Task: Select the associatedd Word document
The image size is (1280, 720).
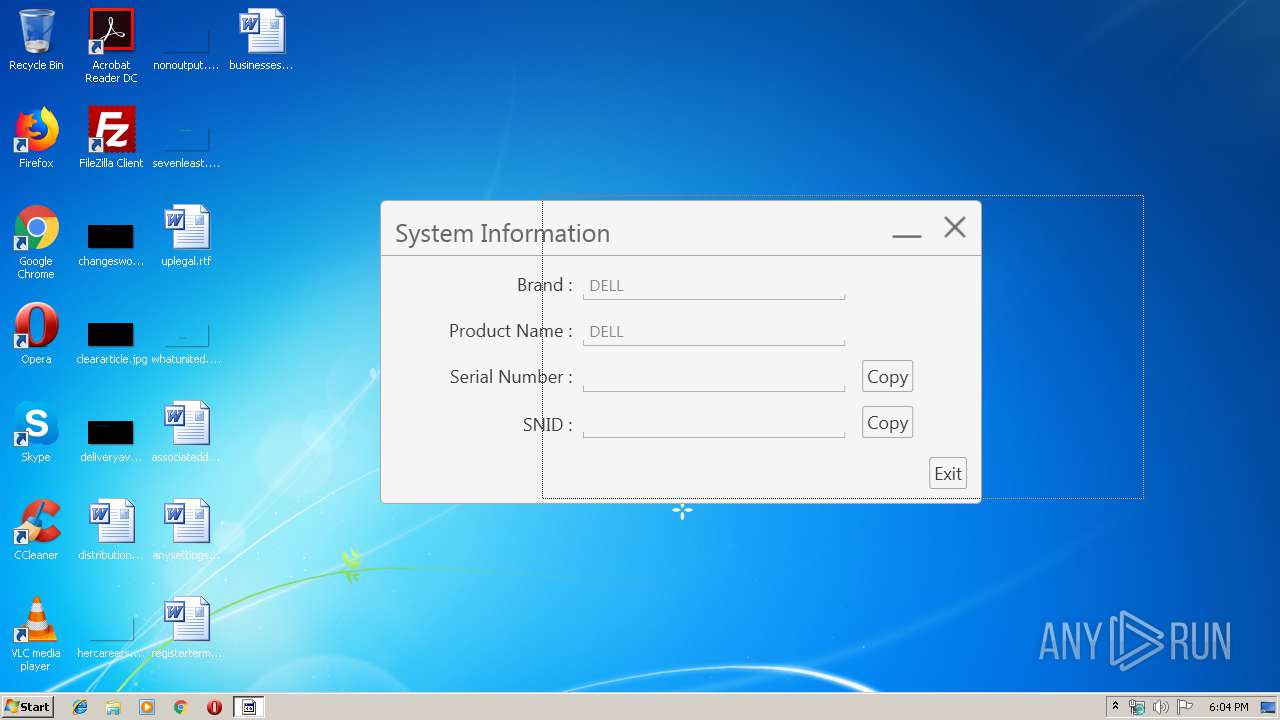Action: point(186,432)
